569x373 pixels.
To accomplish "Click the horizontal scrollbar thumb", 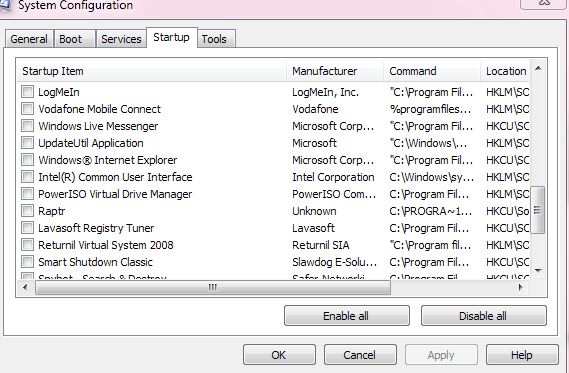I will coord(213,287).
